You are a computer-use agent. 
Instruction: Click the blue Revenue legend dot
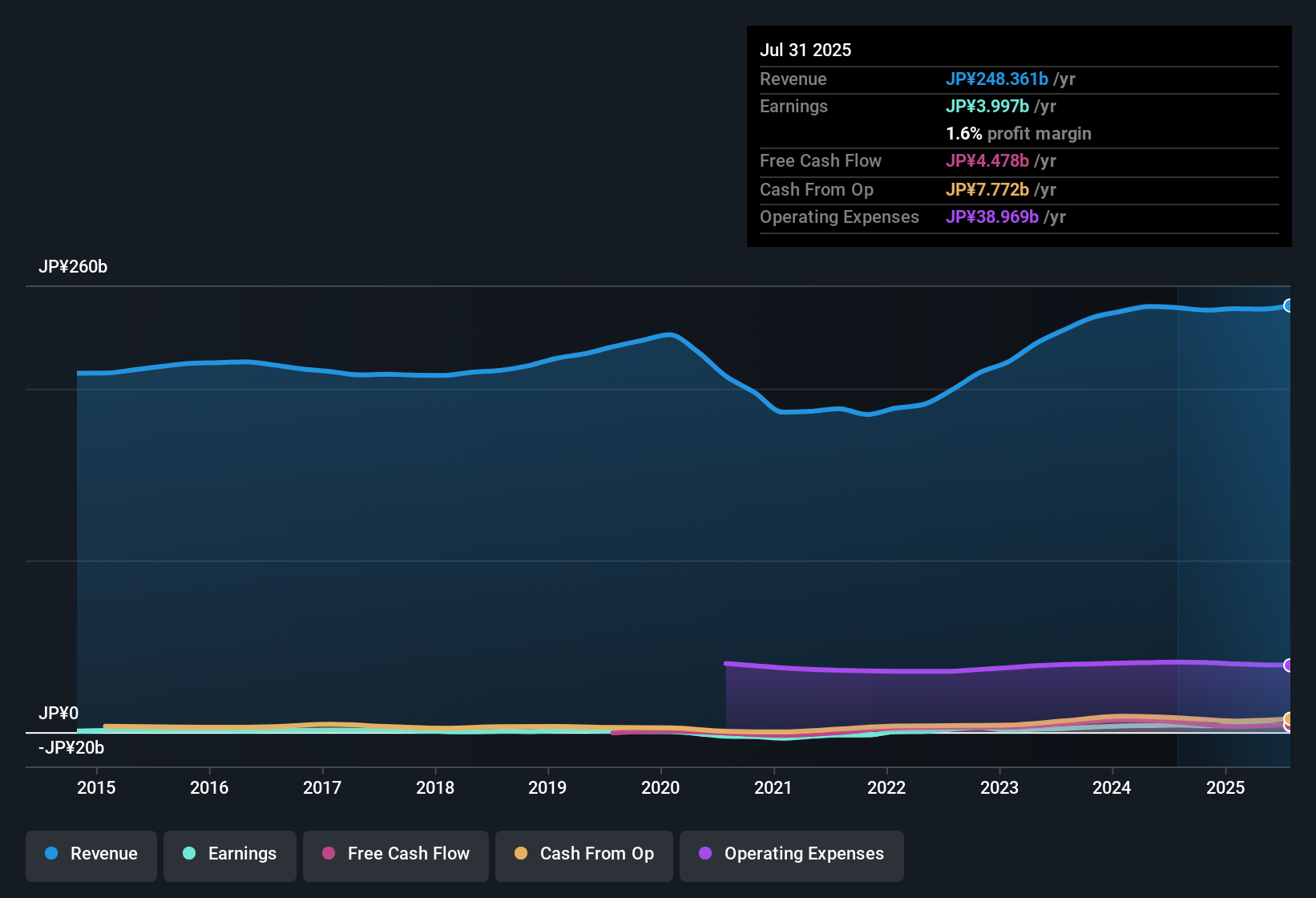50,854
